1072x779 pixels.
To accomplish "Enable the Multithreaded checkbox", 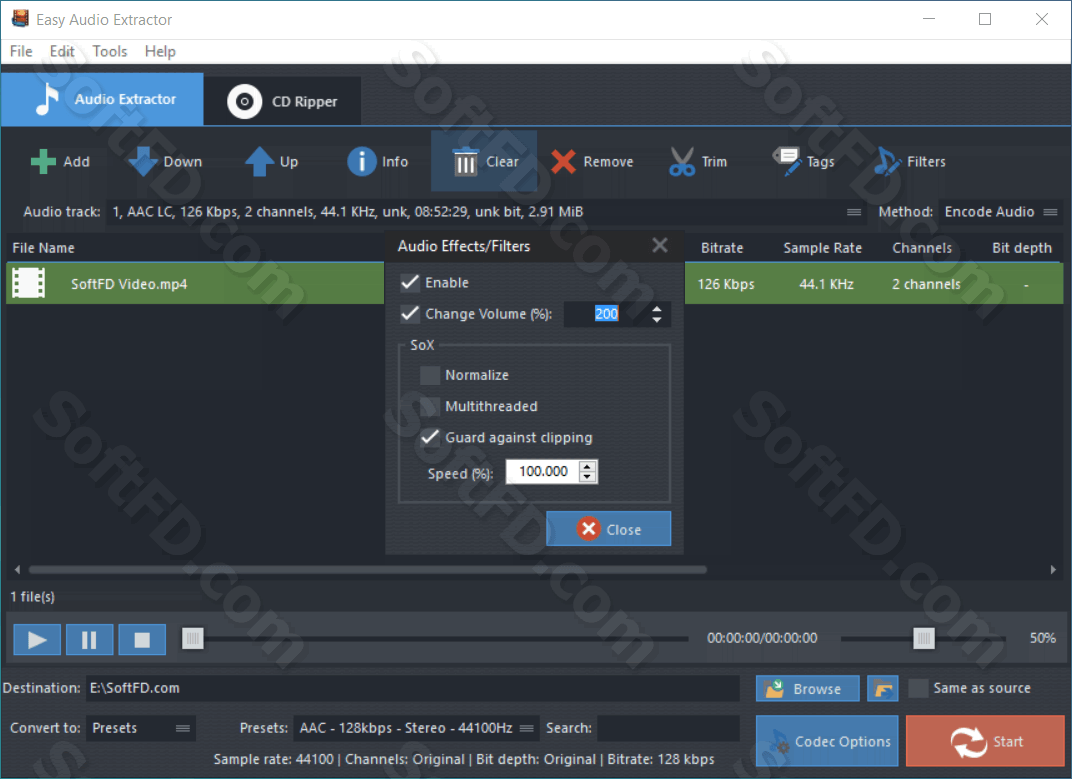I will [430, 406].
